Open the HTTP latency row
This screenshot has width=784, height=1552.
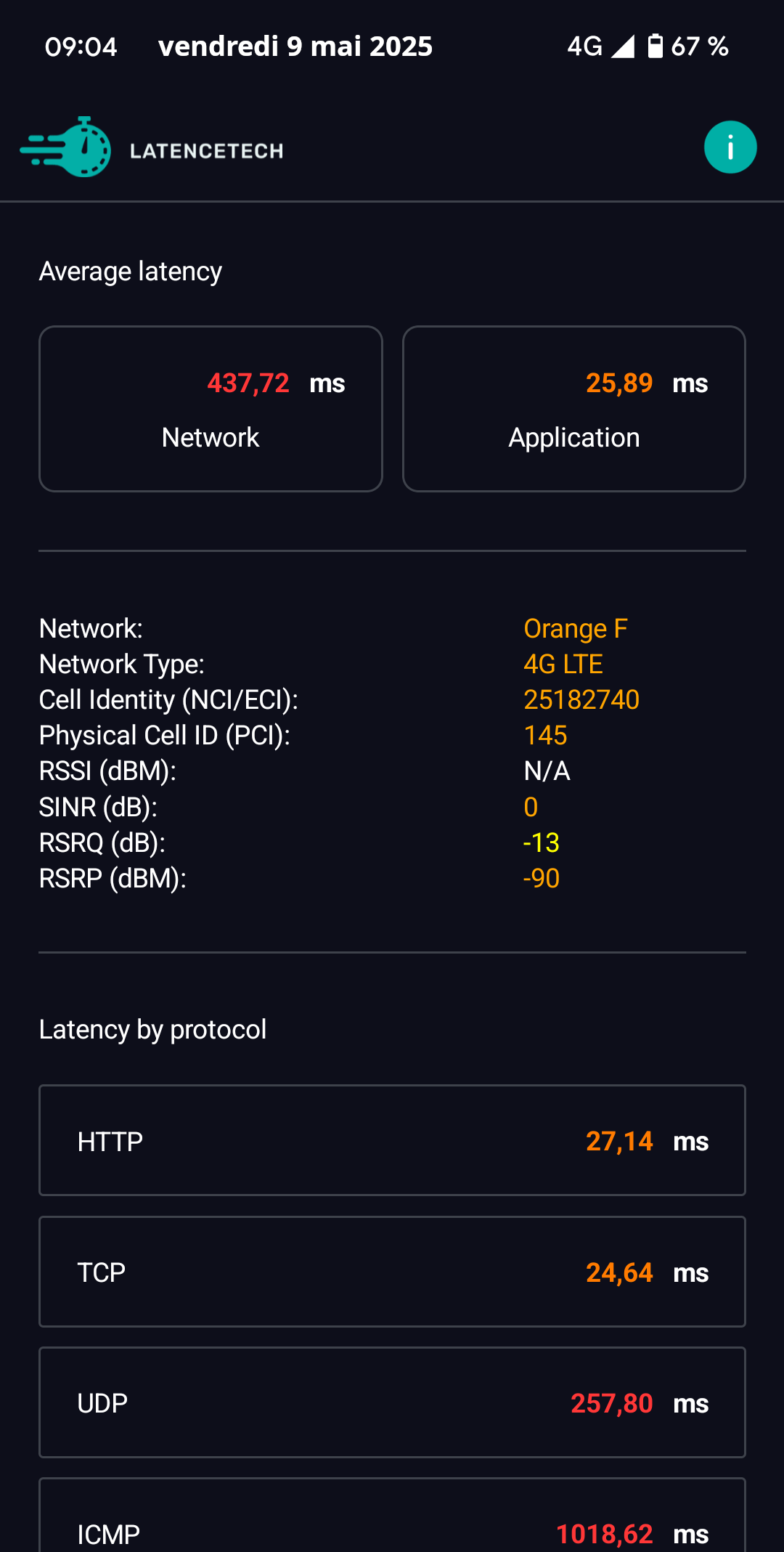(x=392, y=1140)
